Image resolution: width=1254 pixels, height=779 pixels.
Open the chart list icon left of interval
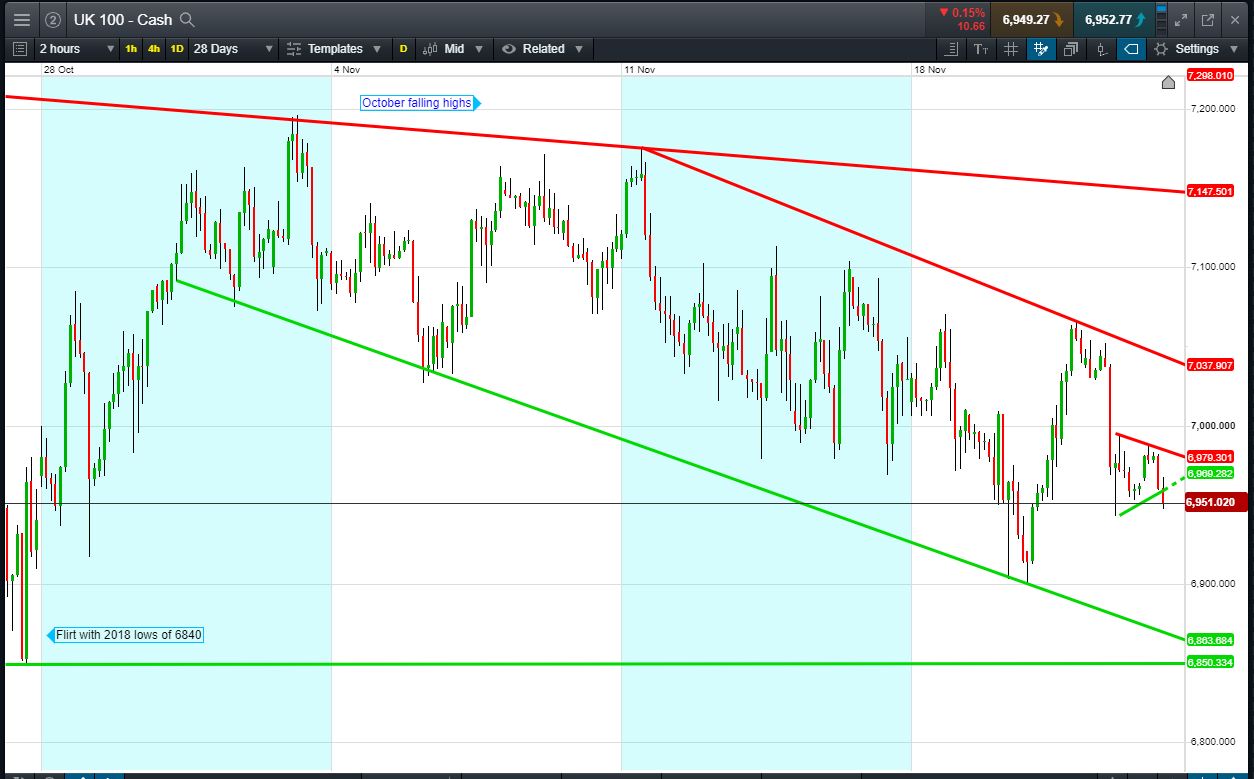pyautogui.click(x=20, y=48)
